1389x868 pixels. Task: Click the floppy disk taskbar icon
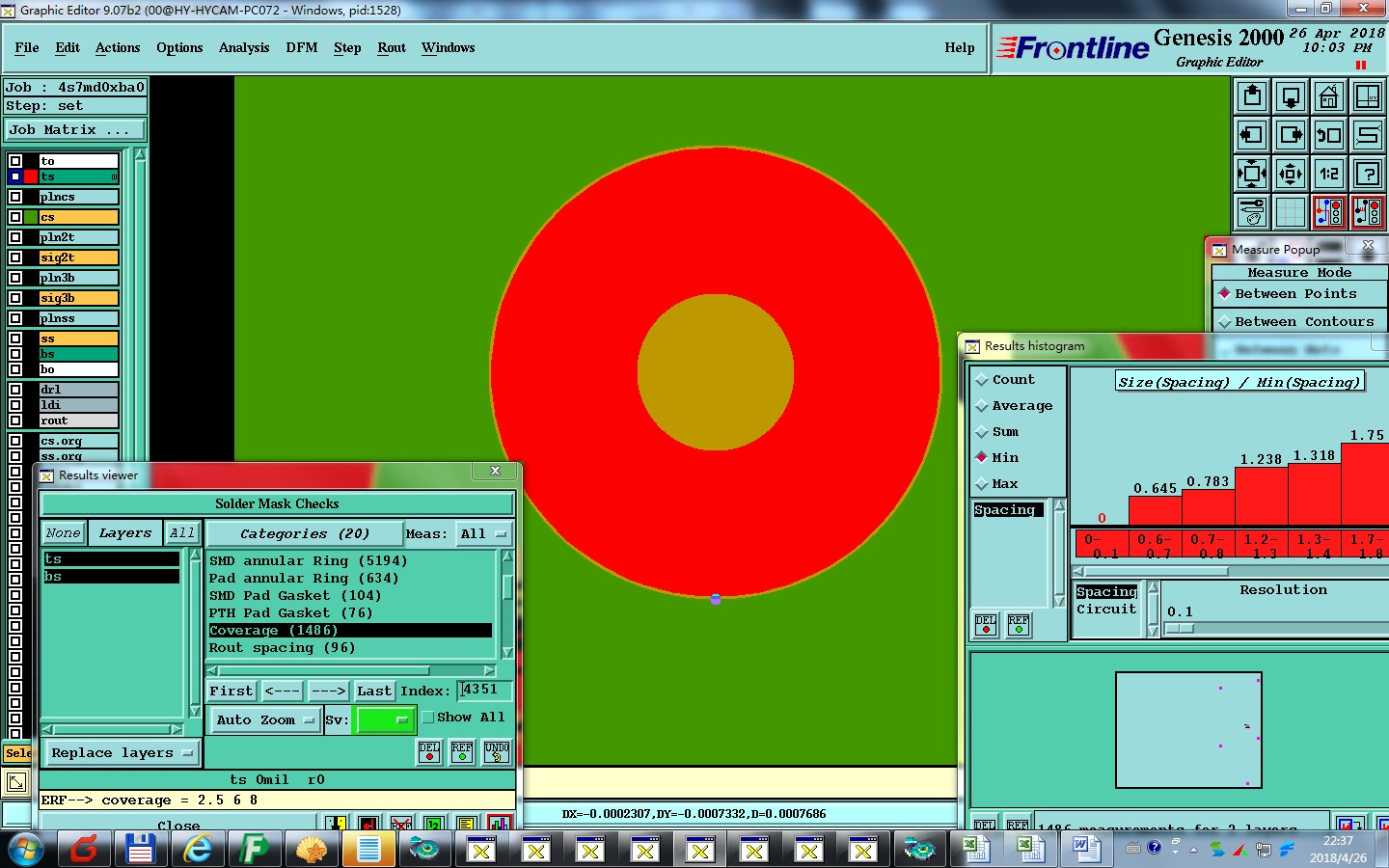[141, 850]
